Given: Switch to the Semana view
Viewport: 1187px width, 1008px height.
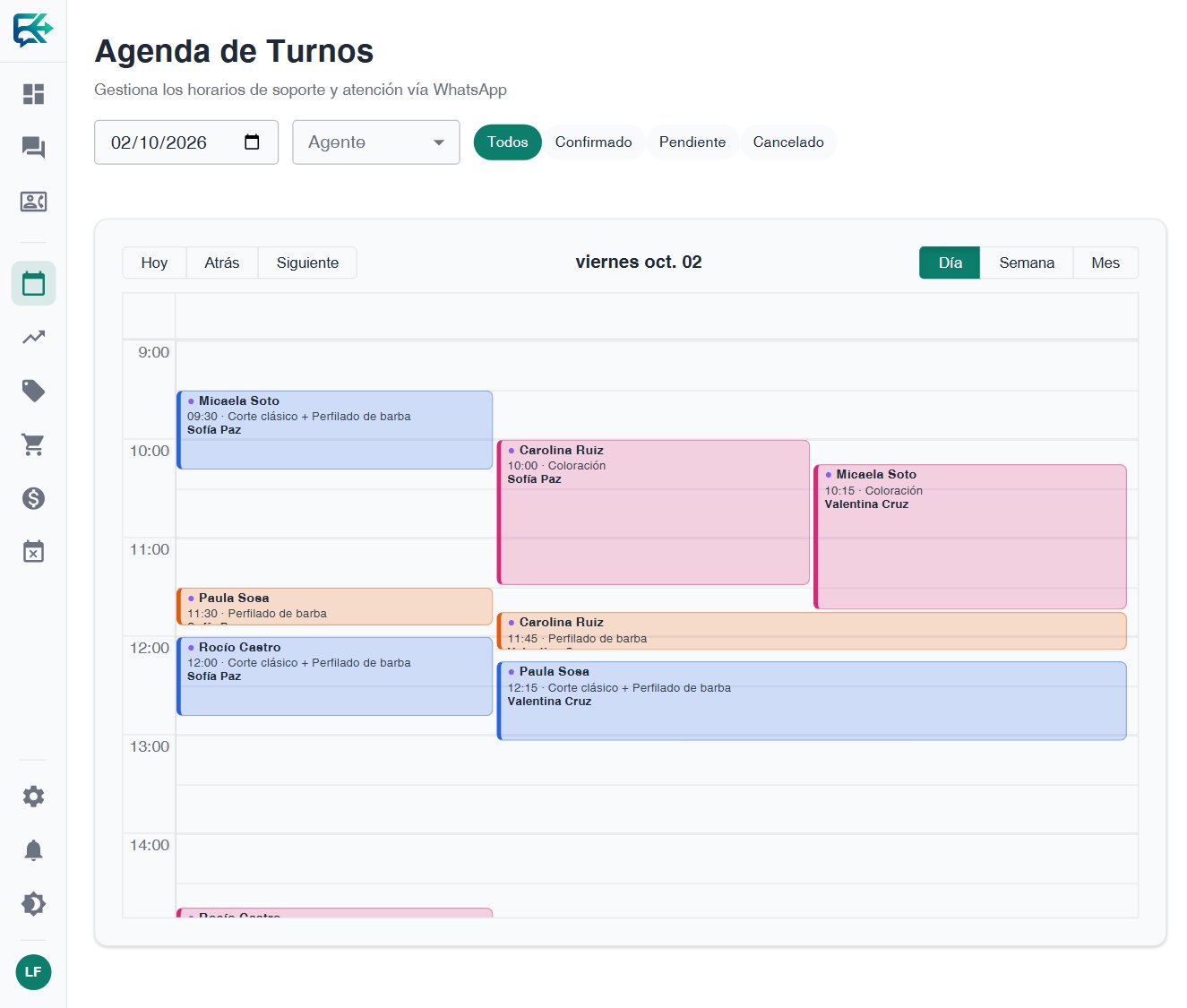Looking at the screenshot, I should (1027, 263).
